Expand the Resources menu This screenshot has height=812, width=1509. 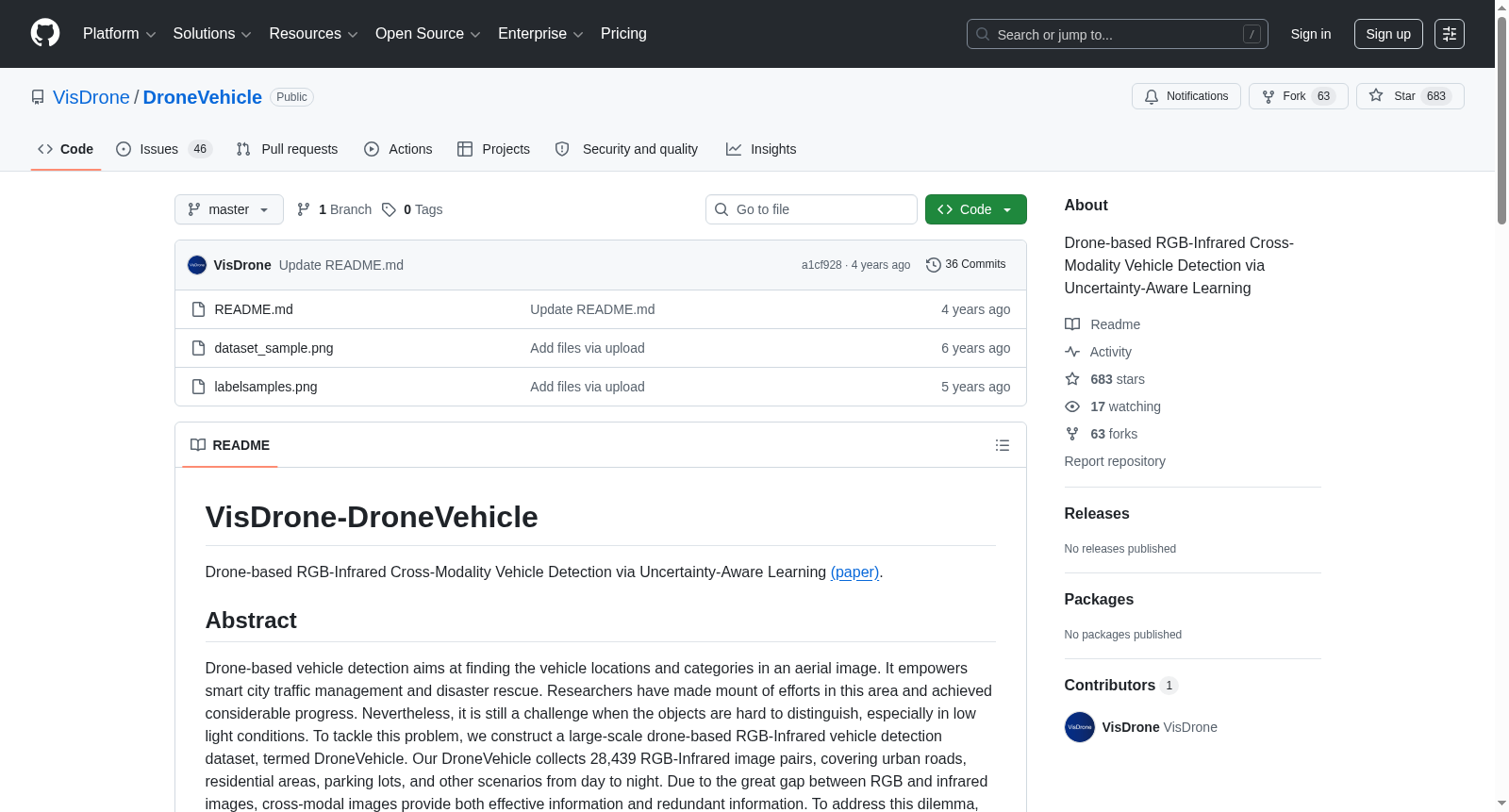pos(313,34)
